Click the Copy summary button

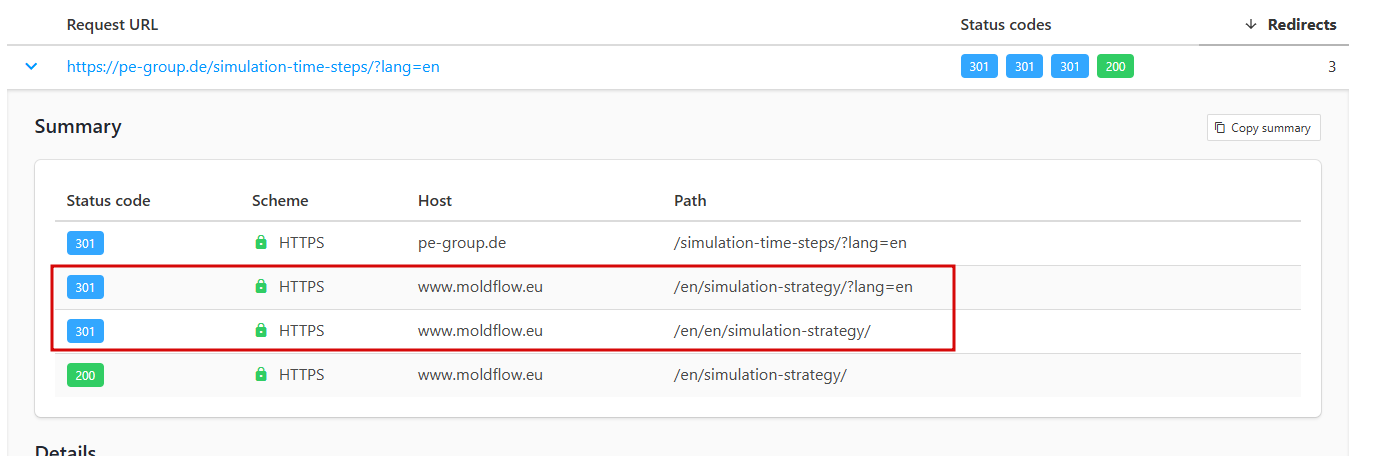[x=1264, y=128]
